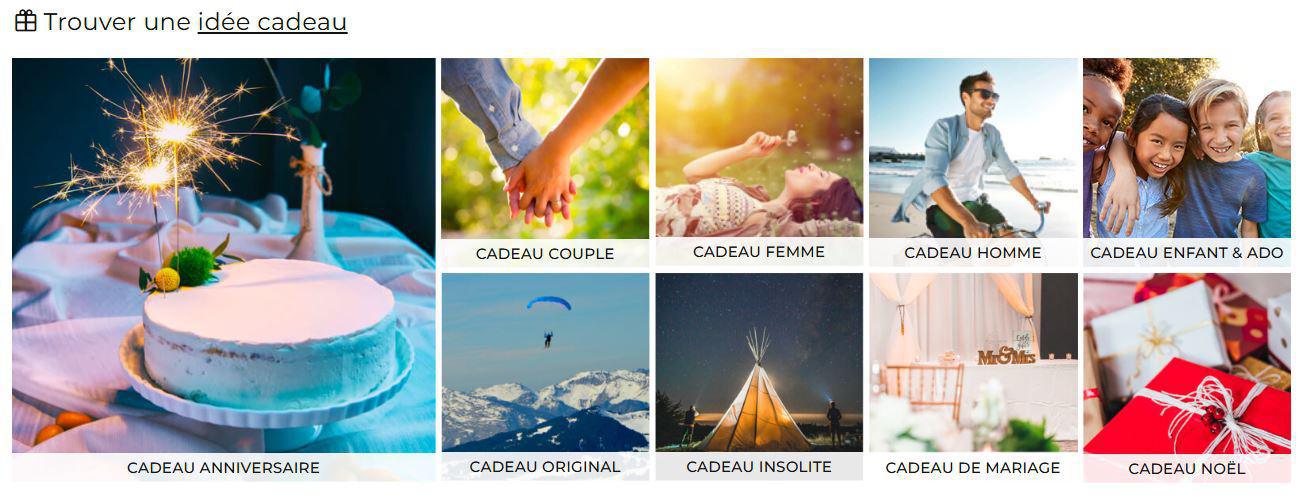This screenshot has width=1309, height=499.
Task: Click the "CADEAU DE MARIAGE" caption
Action: click(973, 468)
